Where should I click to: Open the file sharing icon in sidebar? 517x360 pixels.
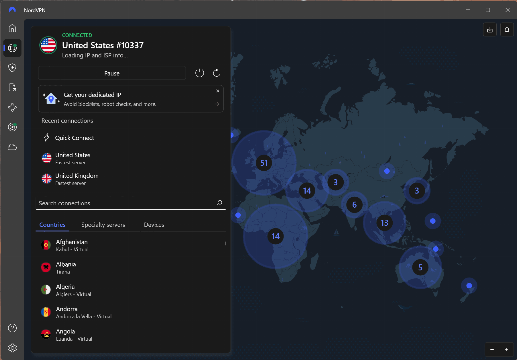tap(12, 88)
